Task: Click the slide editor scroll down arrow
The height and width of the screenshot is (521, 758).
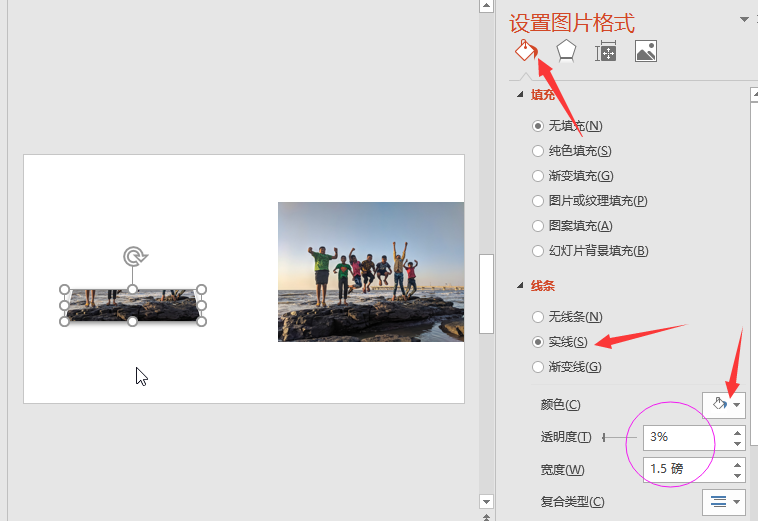Action: 486,501
